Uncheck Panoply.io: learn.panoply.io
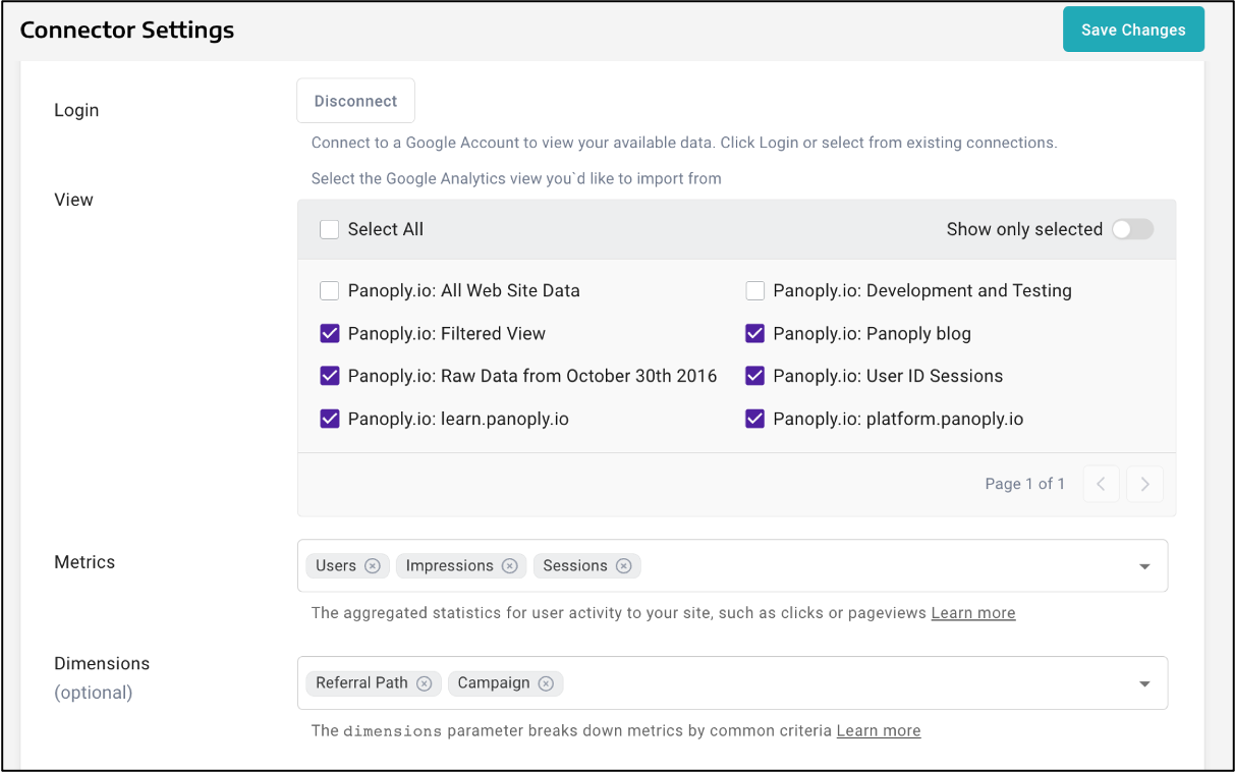The image size is (1236, 772). pyautogui.click(x=329, y=419)
